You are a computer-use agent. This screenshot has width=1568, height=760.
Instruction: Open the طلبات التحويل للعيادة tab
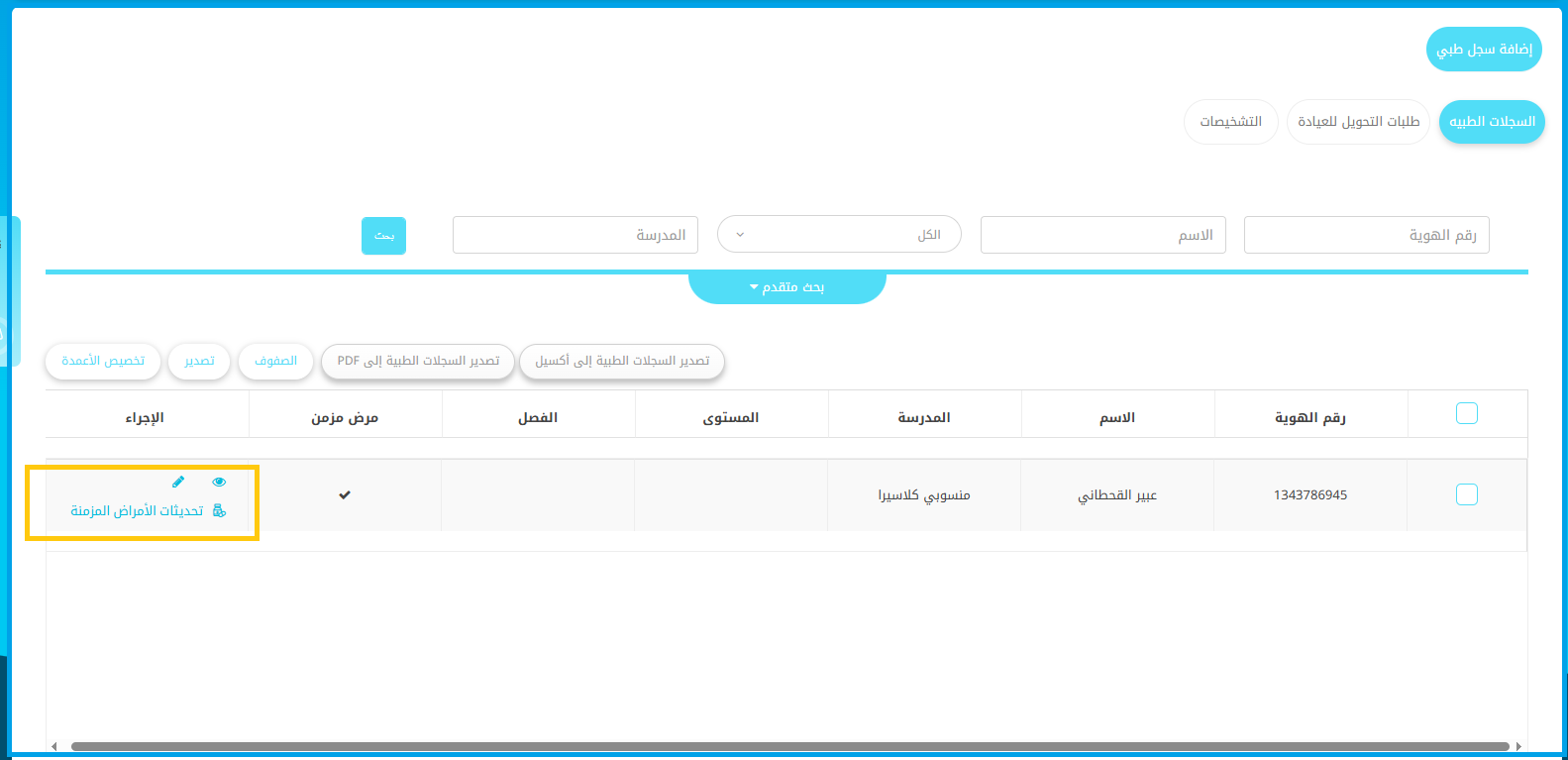pyautogui.click(x=1358, y=122)
